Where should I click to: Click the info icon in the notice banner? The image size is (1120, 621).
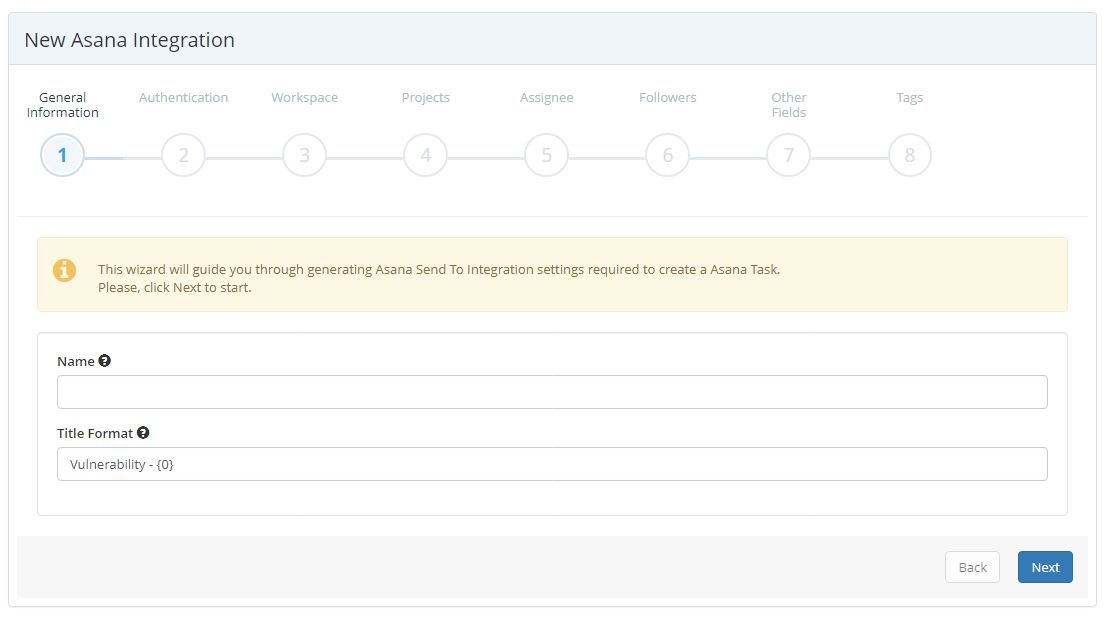(x=64, y=270)
